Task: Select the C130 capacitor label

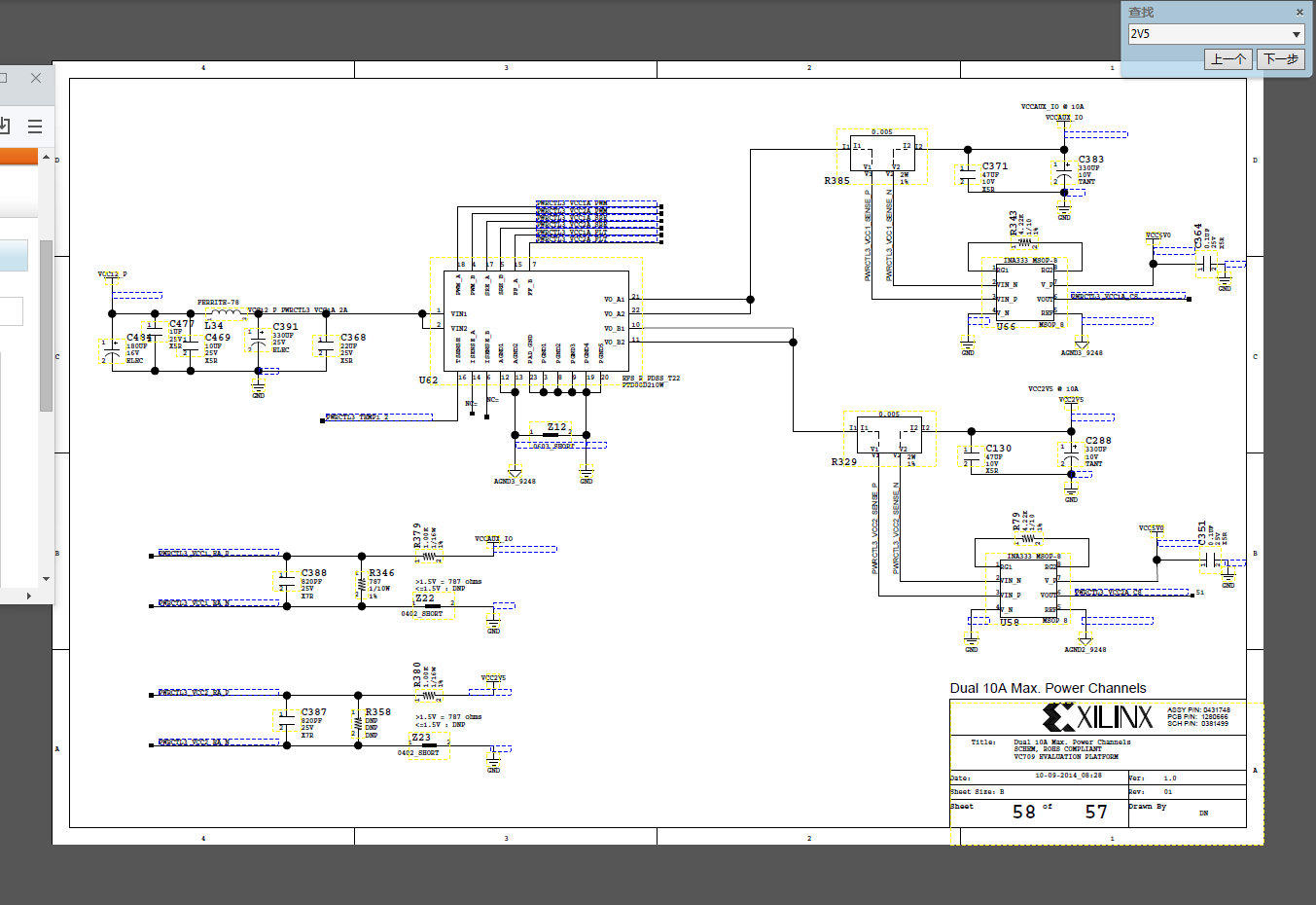Action: click(x=999, y=449)
